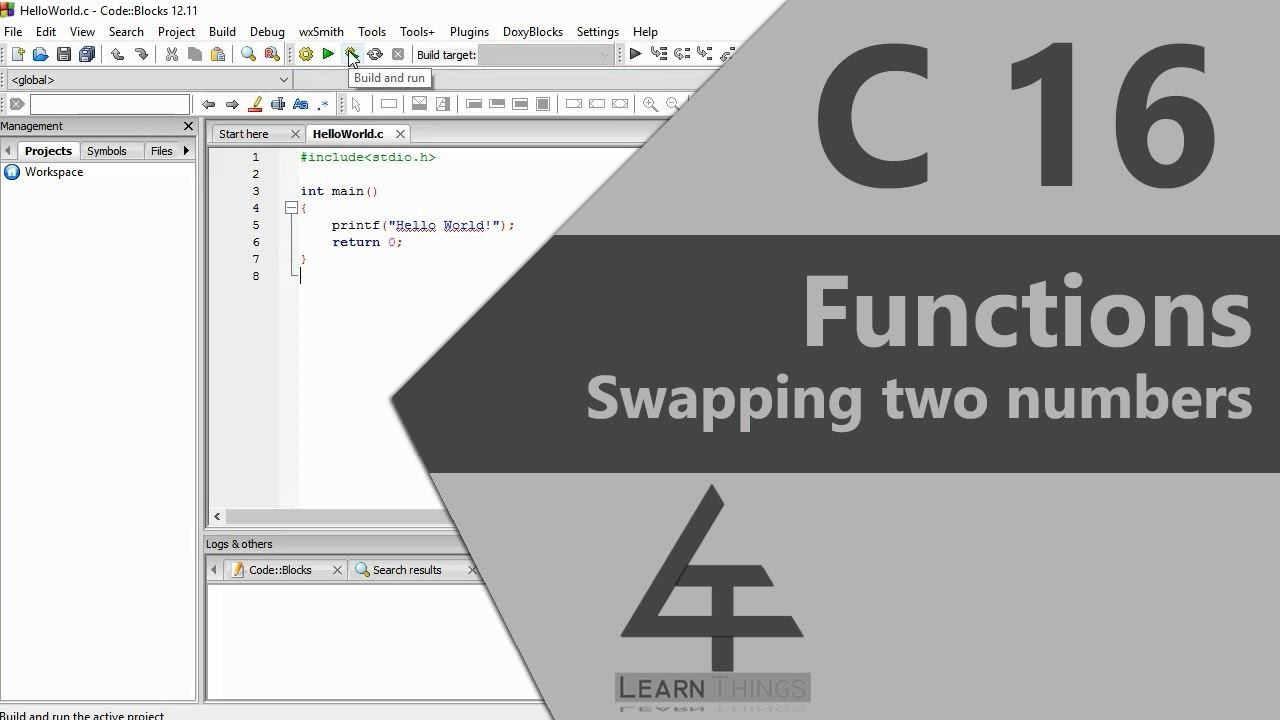The width and height of the screenshot is (1280, 720).
Task: Collapse the code fold at line 4
Action: point(291,208)
